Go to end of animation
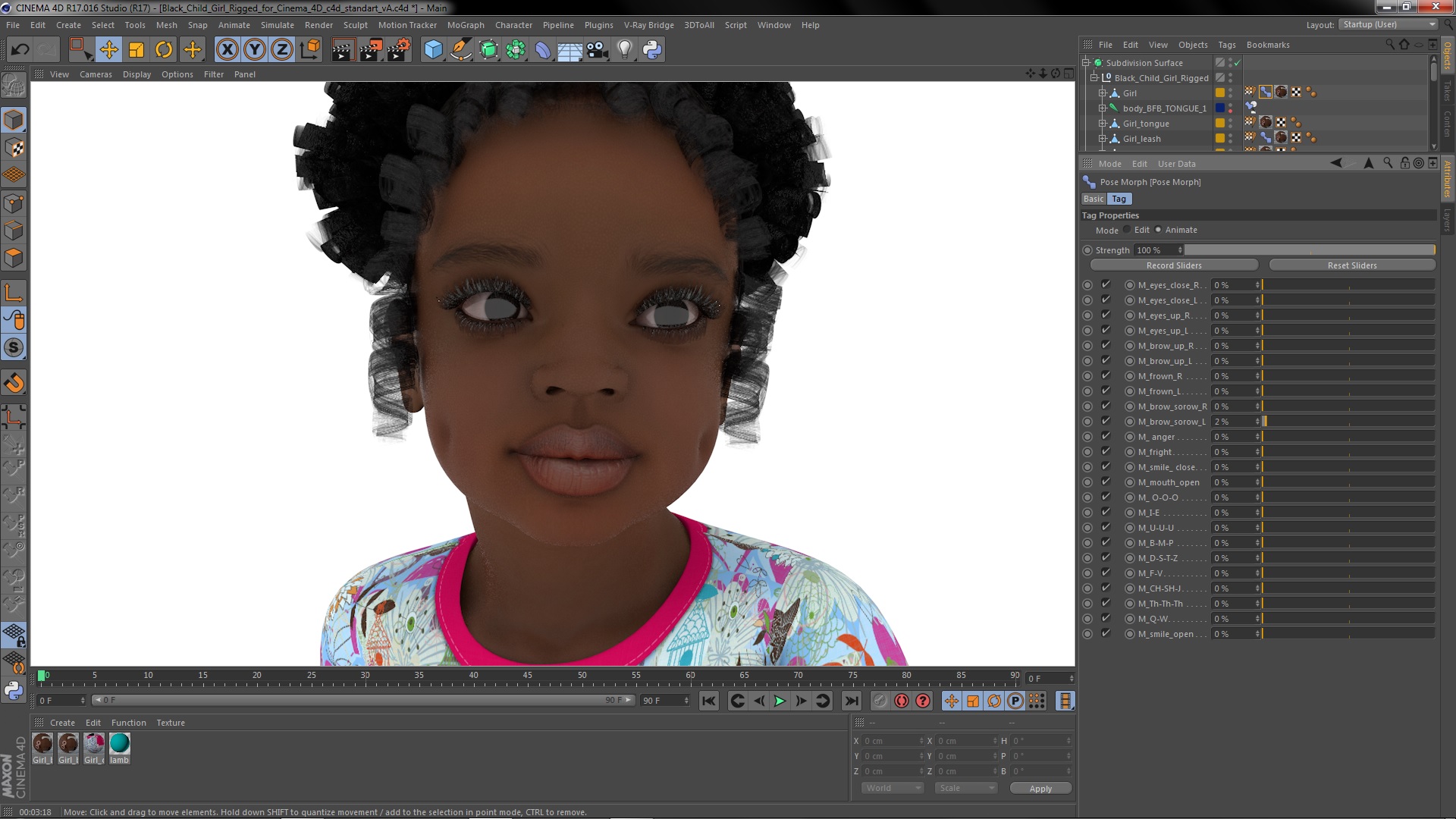The image size is (1456, 819). (x=852, y=701)
